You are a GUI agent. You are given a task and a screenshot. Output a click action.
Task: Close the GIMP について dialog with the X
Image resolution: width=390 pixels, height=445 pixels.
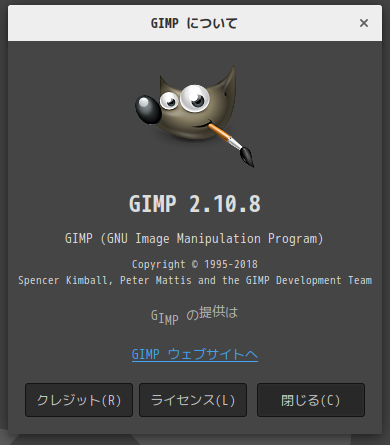pos(364,23)
